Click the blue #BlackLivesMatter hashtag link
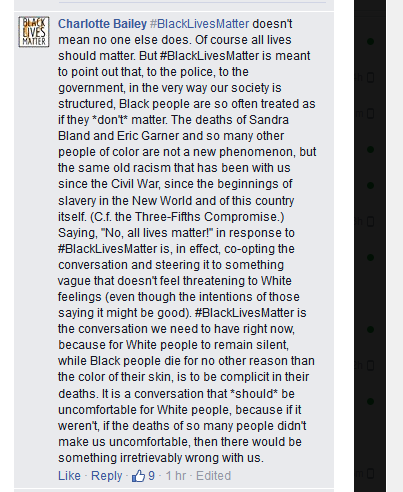 click(x=199, y=24)
